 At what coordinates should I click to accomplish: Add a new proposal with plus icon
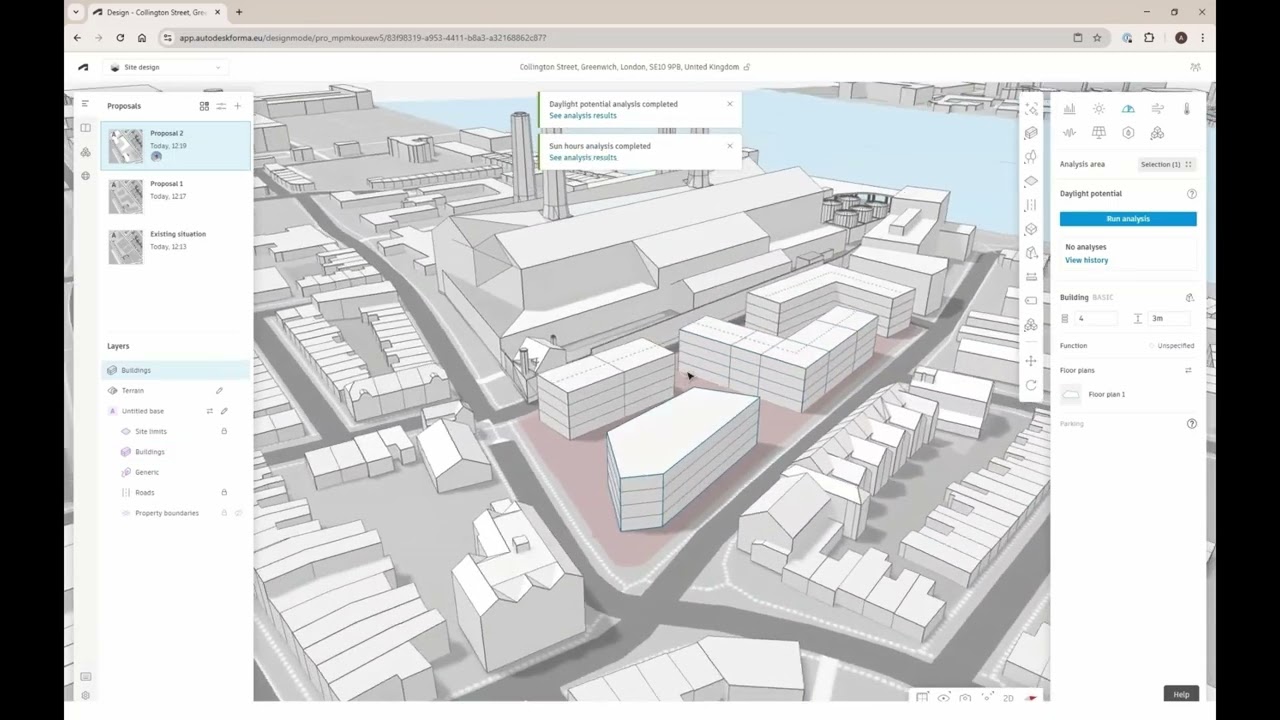click(237, 106)
